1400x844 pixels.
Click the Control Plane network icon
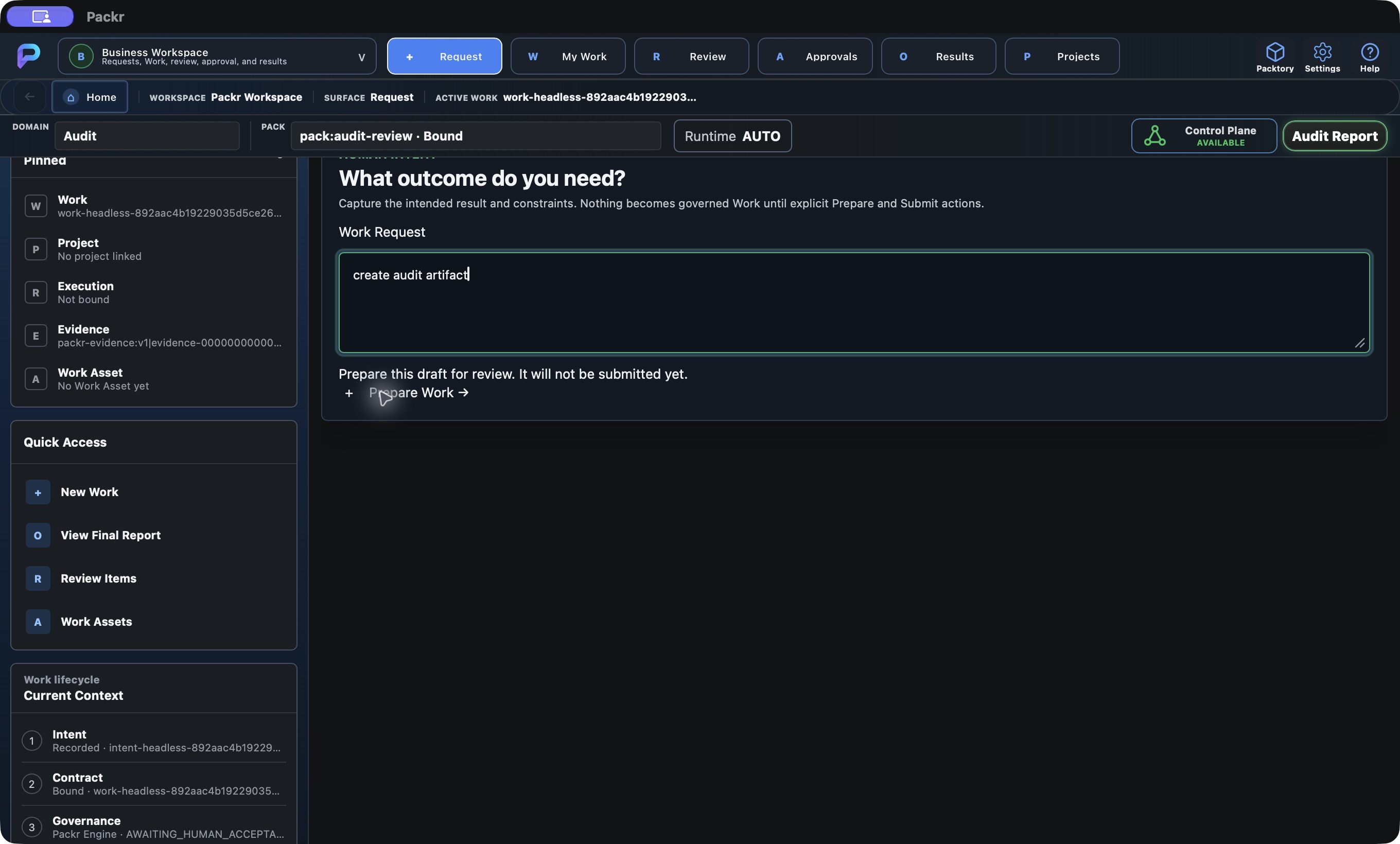tap(1154, 136)
